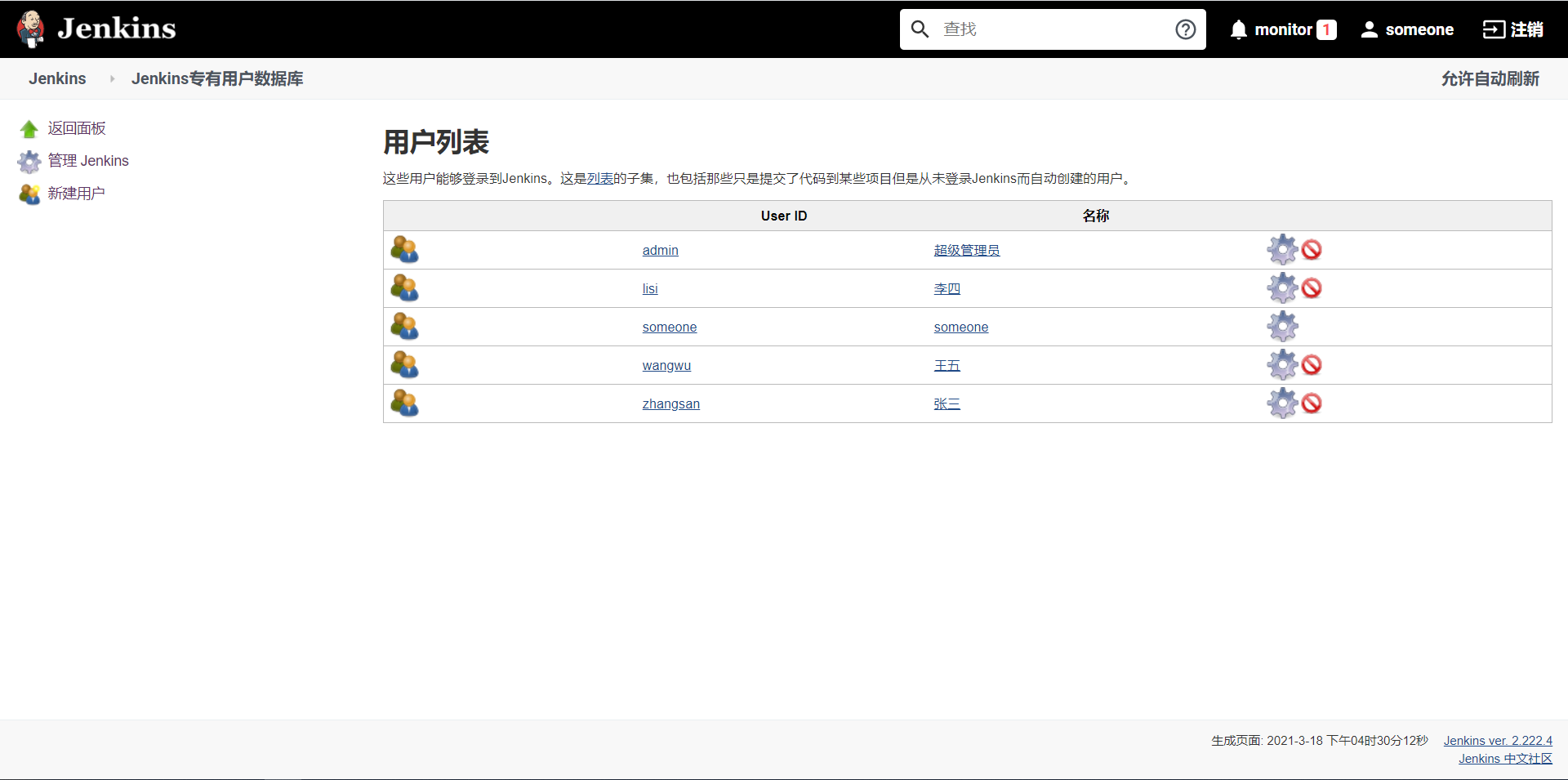Open the 李四 name link
This screenshot has height=780, width=1568.
(947, 288)
